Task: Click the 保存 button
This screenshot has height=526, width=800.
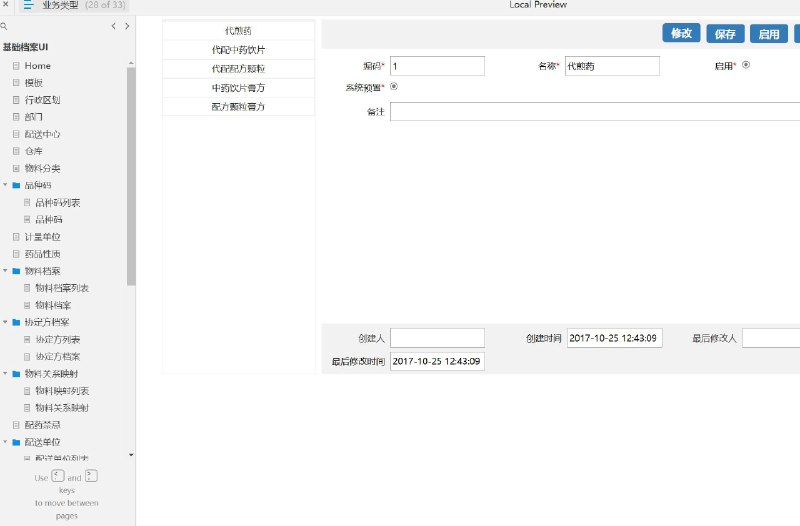Action: click(725, 34)
